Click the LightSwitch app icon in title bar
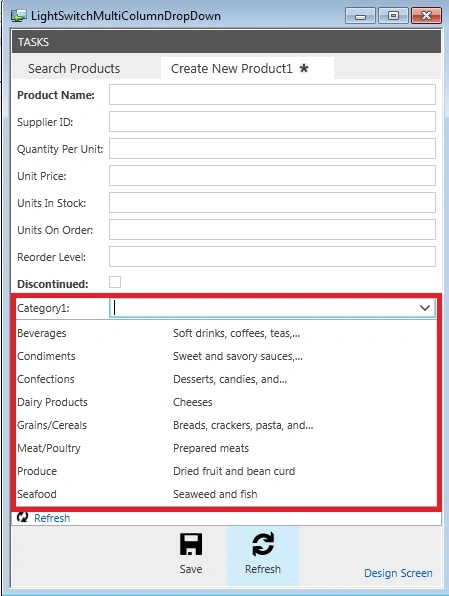This screenshot has height=596, width=449. [x=19, y=16]
